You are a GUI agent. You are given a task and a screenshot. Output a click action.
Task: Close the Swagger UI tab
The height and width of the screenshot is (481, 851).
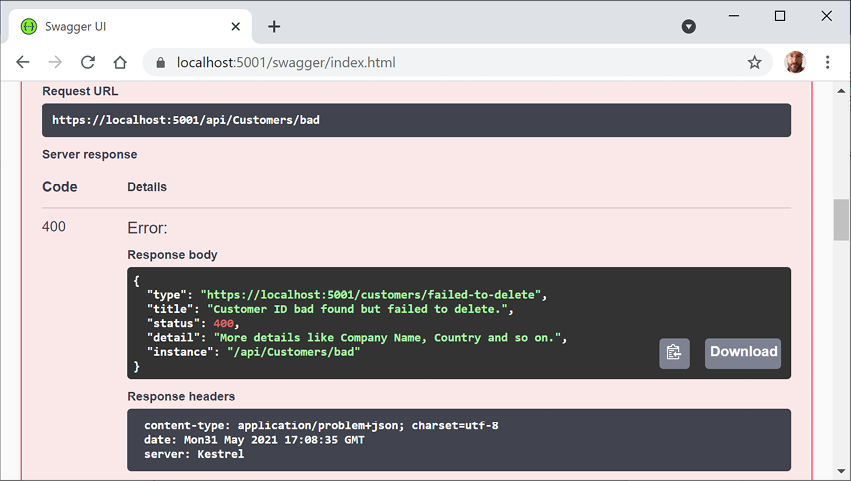[x=235, y=27]
